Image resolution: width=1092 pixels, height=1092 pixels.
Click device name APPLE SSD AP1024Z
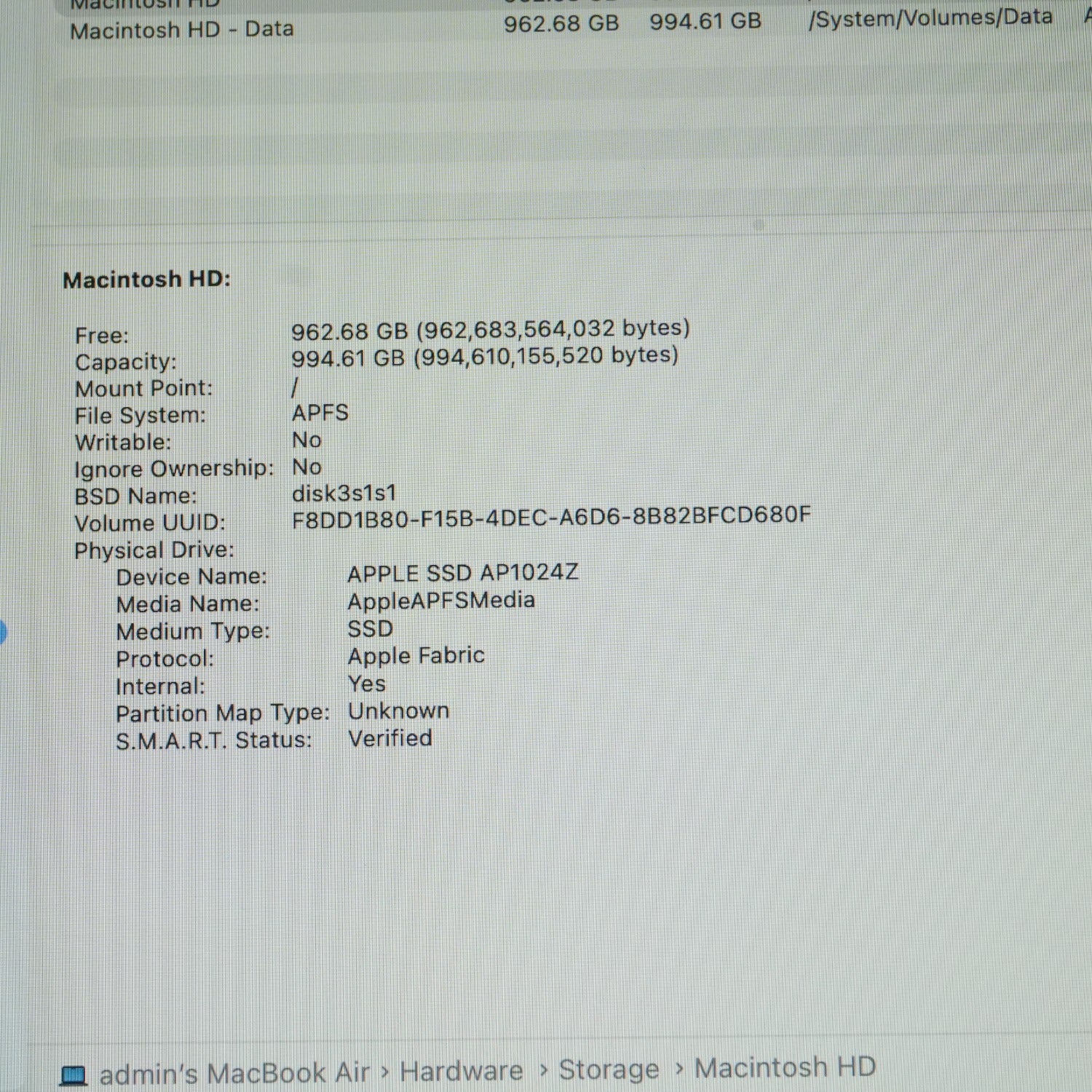point(463,574)
